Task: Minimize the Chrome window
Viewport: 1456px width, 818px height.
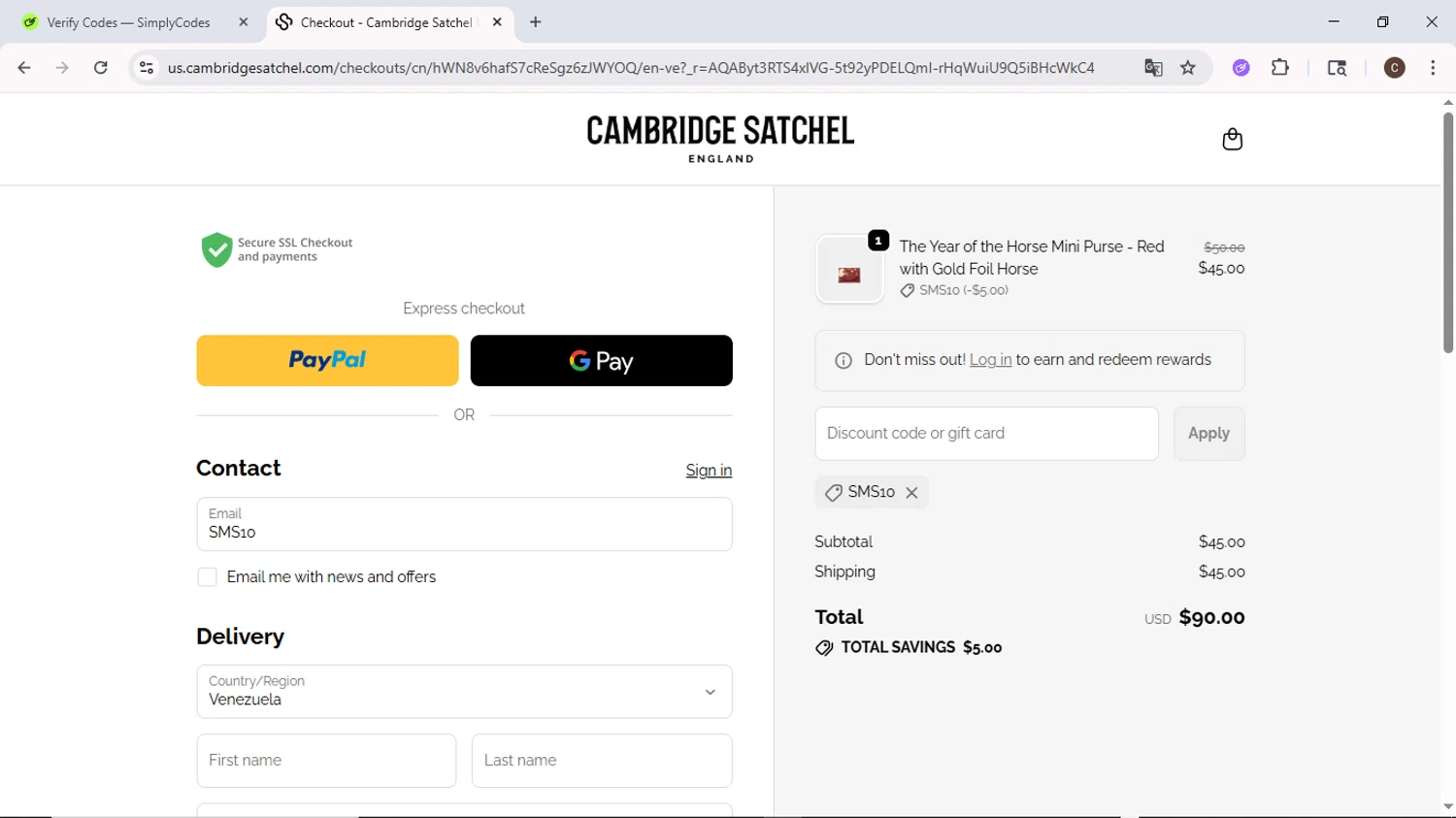Action: 1334,21
